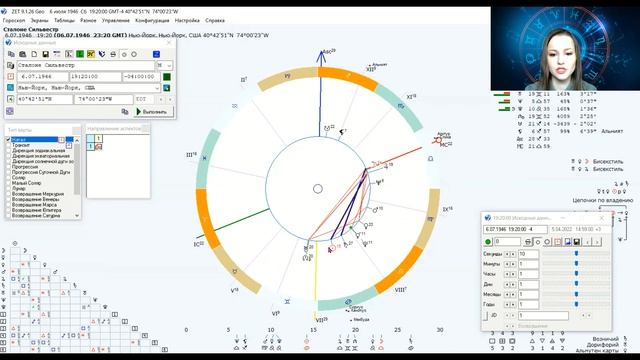Open the dropdown right of the name field
Screen dimensions: 640x360
169,65
